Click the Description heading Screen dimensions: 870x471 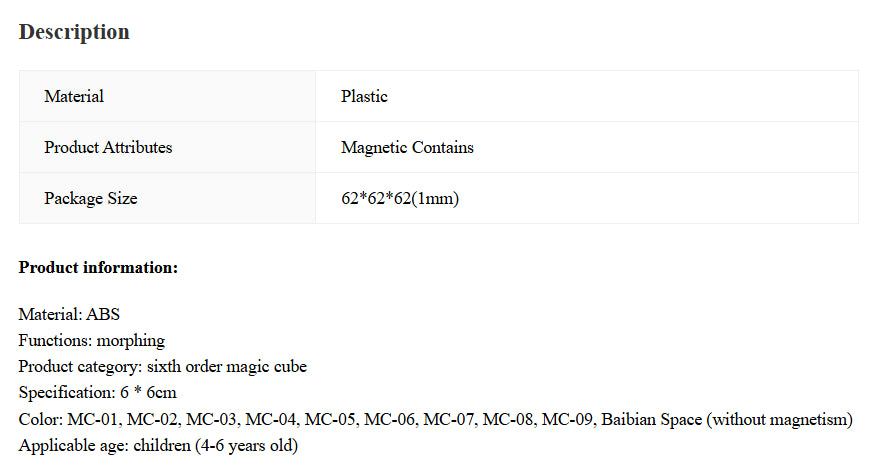tap(74, 32)
